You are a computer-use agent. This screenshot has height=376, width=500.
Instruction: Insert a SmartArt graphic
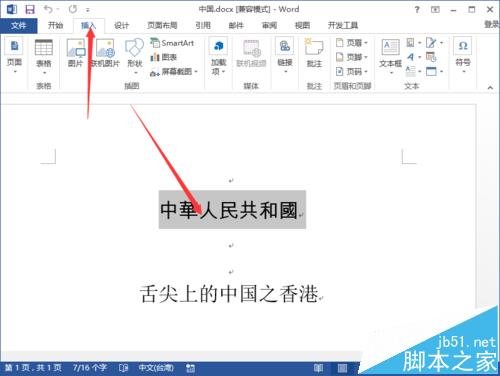(x=172, y=43)
